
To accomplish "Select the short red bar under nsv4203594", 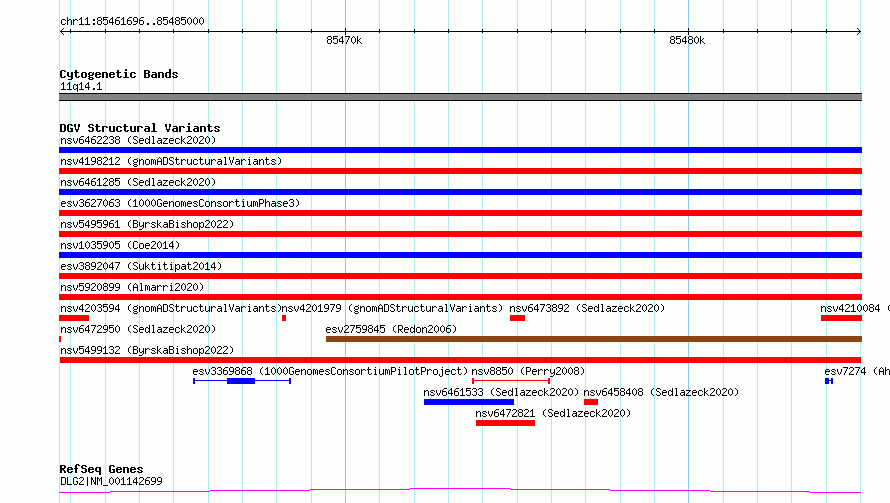I will pyautogui.click(x=74, y=318).
